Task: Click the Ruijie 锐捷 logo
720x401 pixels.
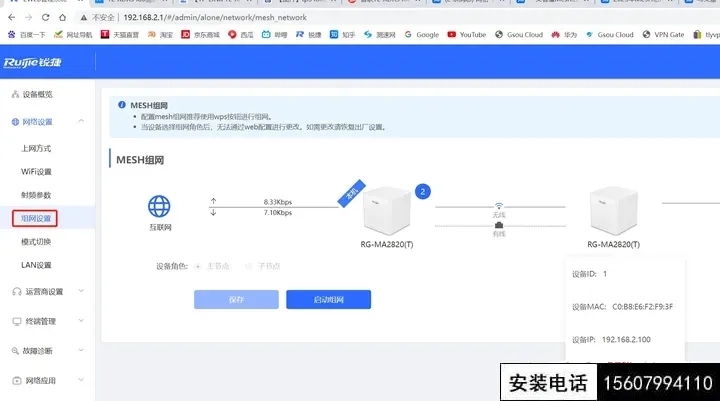Action: 32,62
